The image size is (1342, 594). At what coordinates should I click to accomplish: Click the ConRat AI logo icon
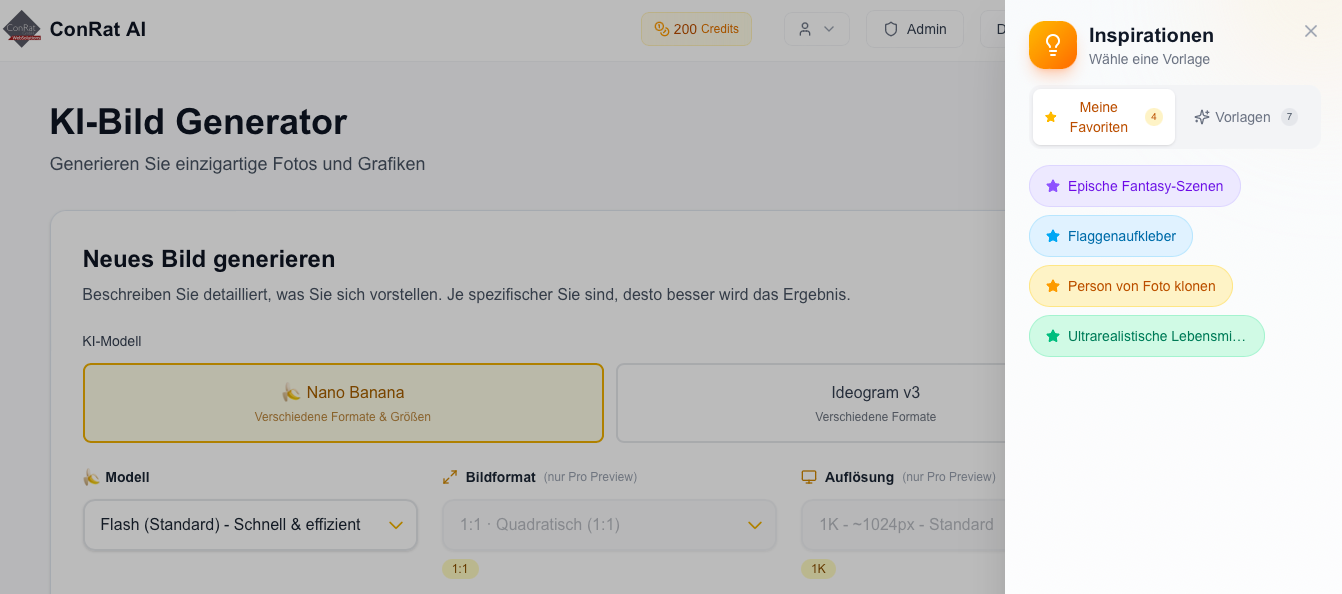(22, 29)
